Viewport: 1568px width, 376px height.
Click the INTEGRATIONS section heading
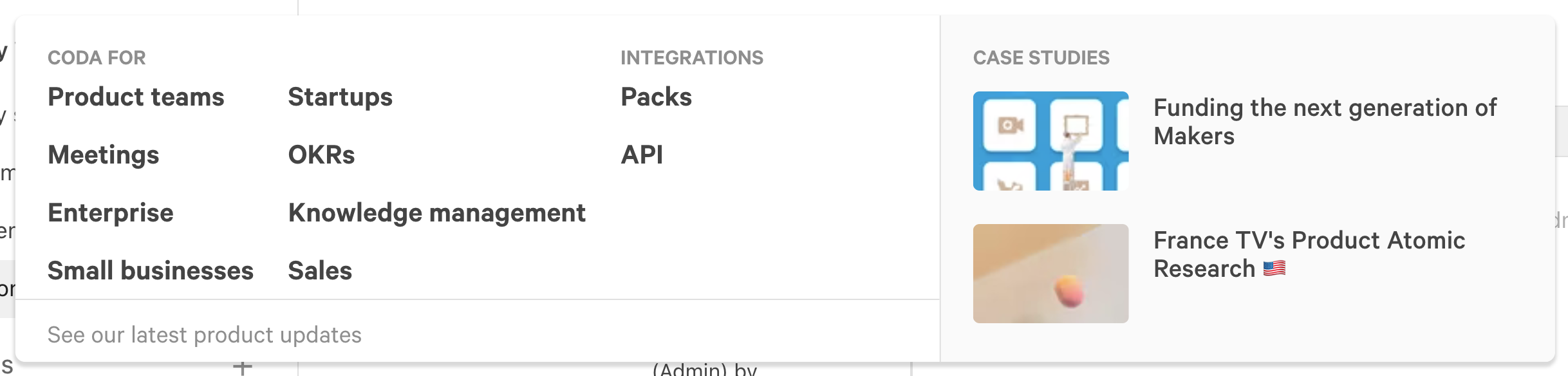pyautogui.click(x=691, y=58)
